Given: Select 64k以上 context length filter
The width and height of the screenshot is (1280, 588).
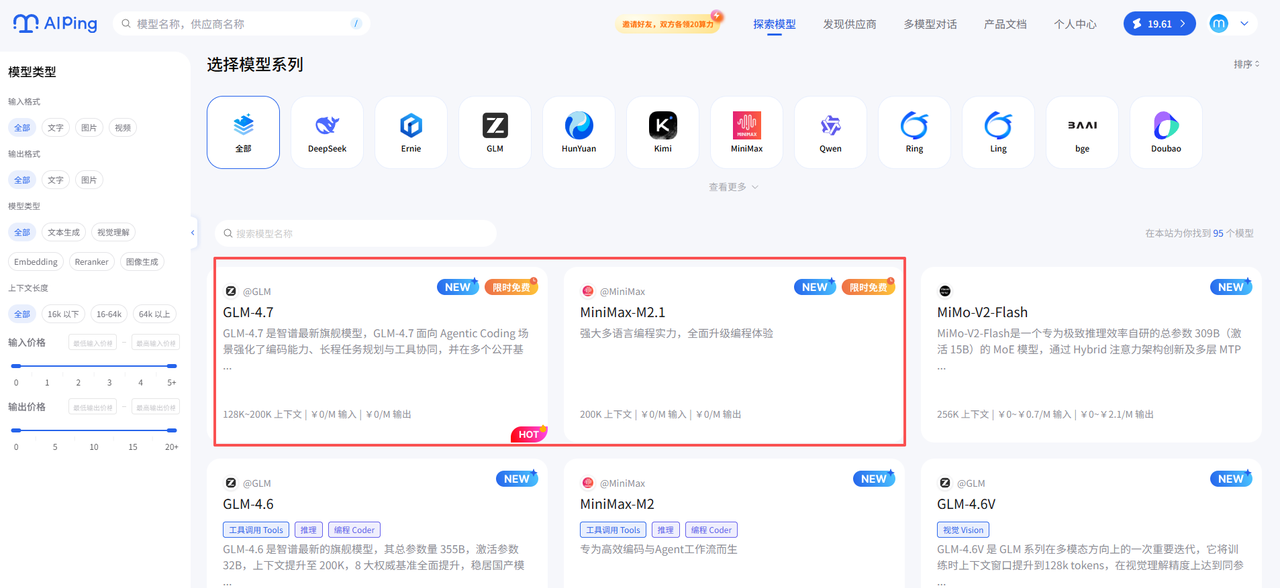Looking at the screenshot, I should pos(153,314).
